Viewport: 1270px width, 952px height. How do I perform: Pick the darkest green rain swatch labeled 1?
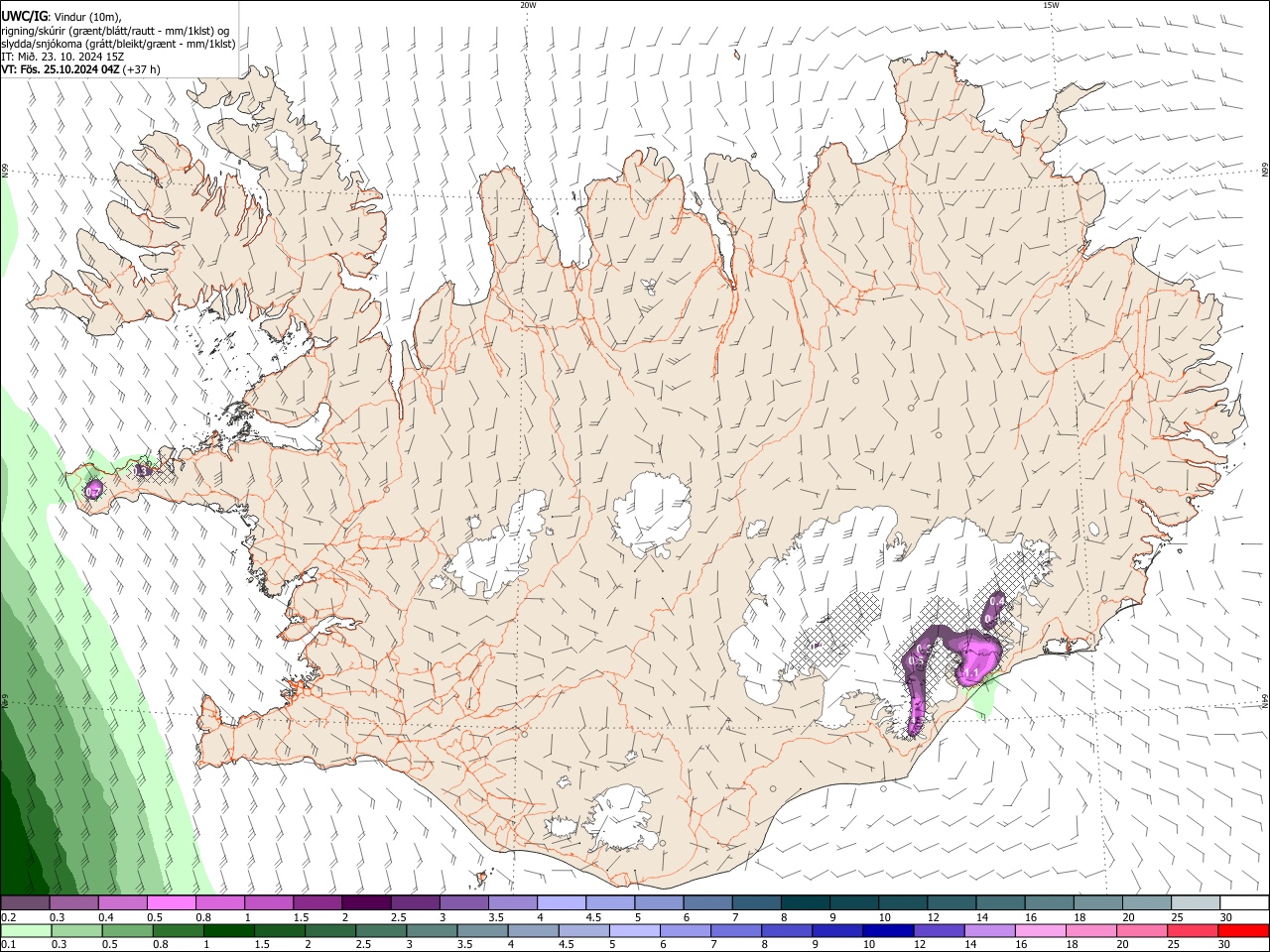(228, 930)
